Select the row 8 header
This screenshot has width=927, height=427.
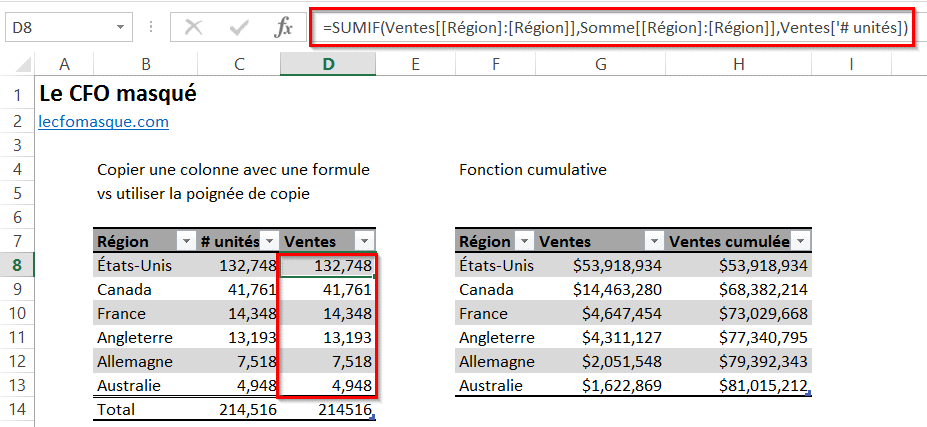[x=17, y=265]
